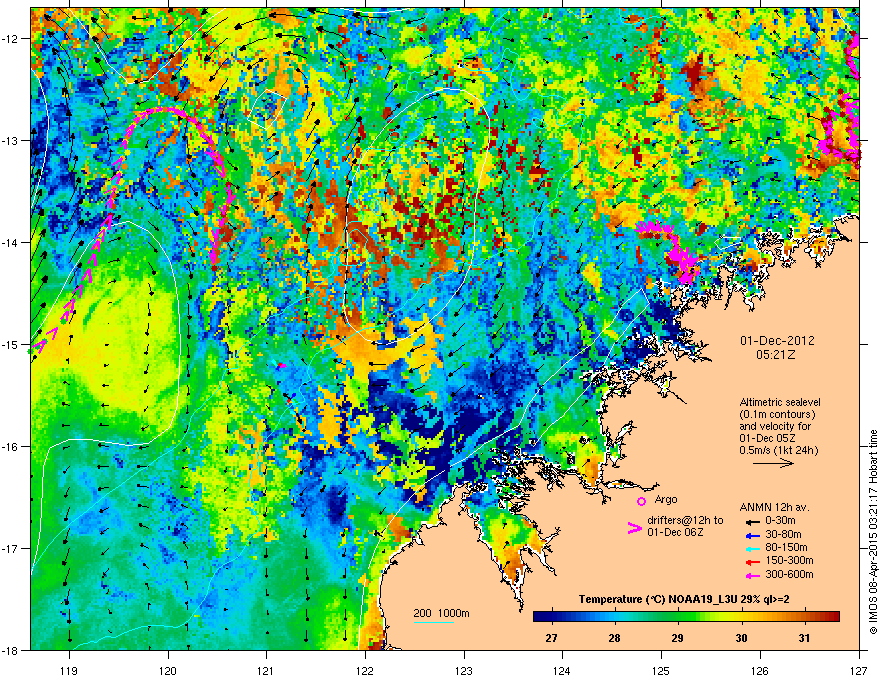
Task: Click the '-18' latitude axis label
Action: pyautogui.click(x=11, y=650)
